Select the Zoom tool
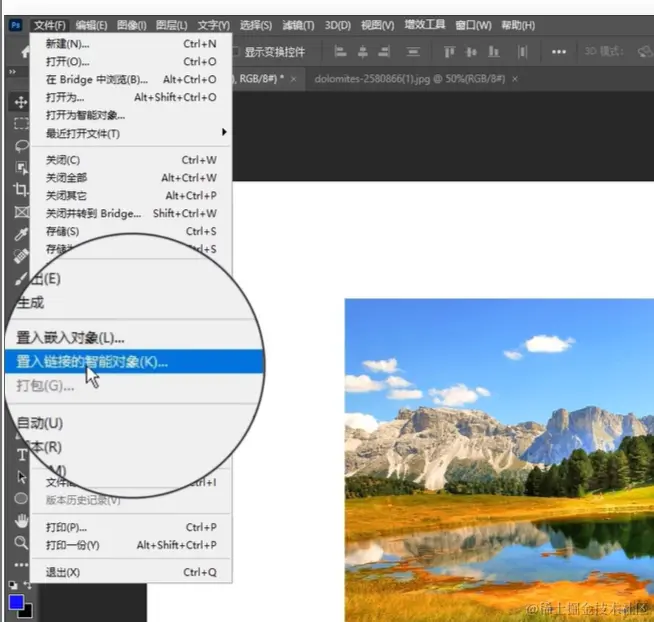The width and height of the screenshot is (654, 622). point(21,542)
